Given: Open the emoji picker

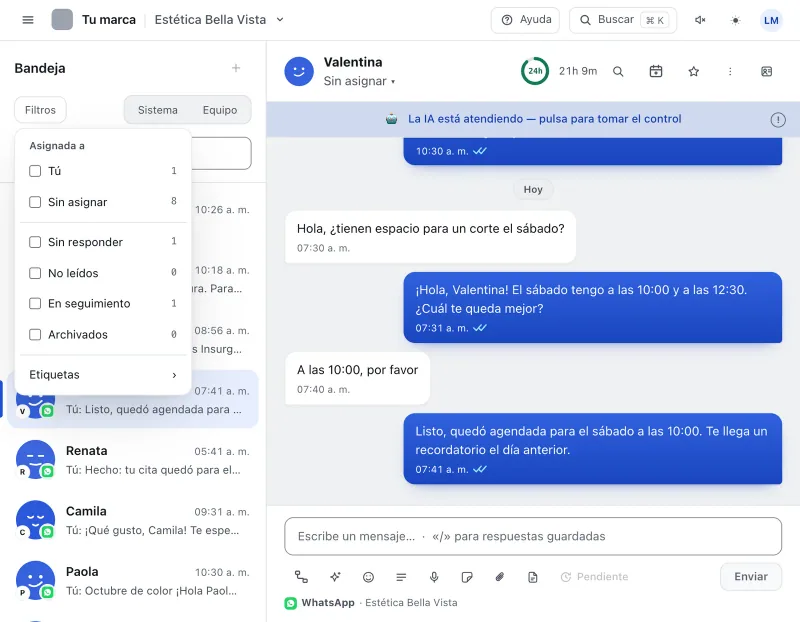Looking at the screenshot, I should [368, 577].
